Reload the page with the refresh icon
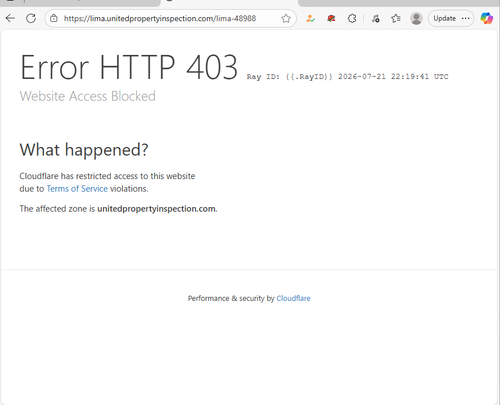This screenshot has height=405, width=500. click(x=31, y=18)
